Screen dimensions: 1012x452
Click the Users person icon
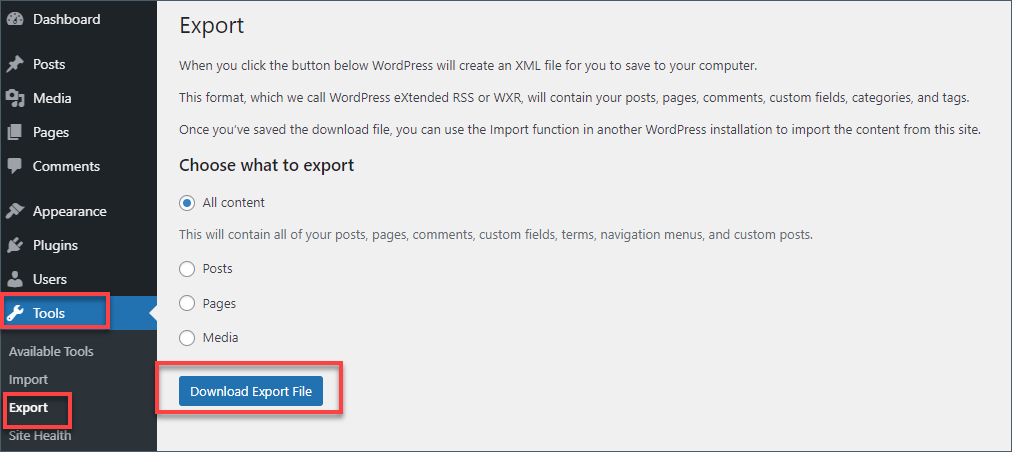pos(15,279)
